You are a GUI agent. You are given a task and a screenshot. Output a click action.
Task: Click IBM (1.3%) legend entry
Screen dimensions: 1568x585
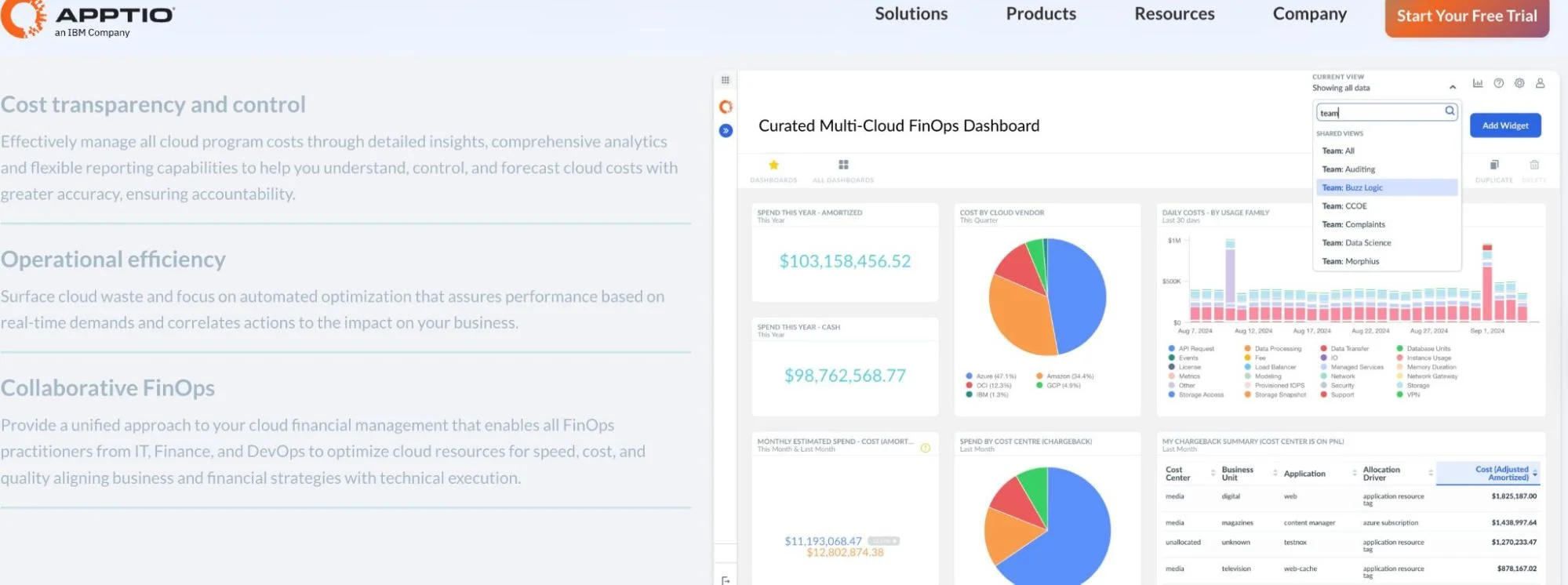[988, 395]
